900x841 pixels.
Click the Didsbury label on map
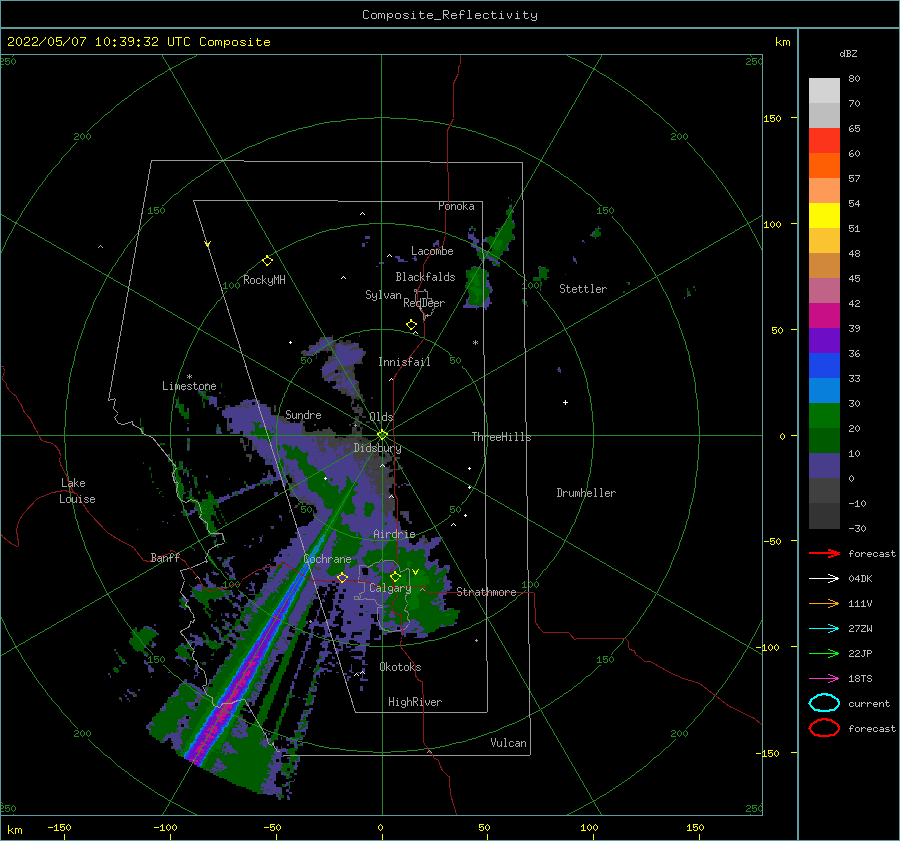click(377, 448)
